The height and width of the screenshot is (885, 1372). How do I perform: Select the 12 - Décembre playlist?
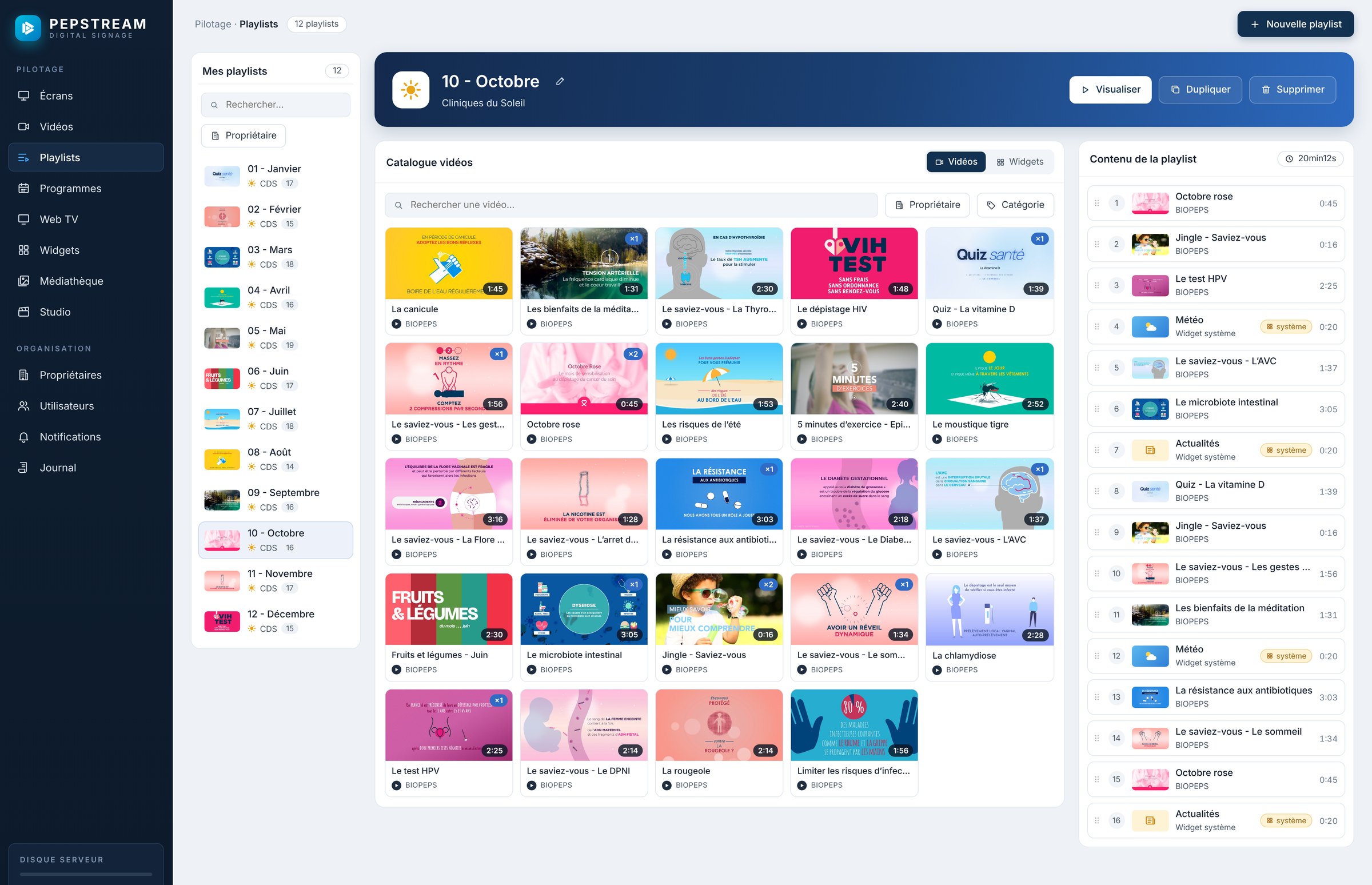276,621
